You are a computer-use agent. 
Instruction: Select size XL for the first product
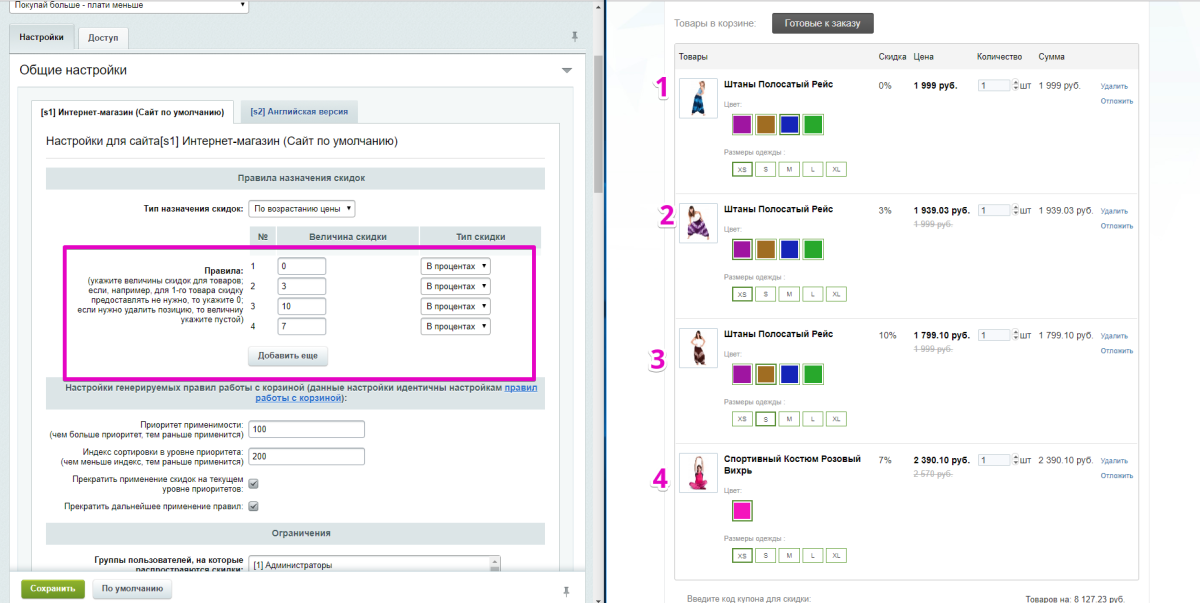point(836,169)
